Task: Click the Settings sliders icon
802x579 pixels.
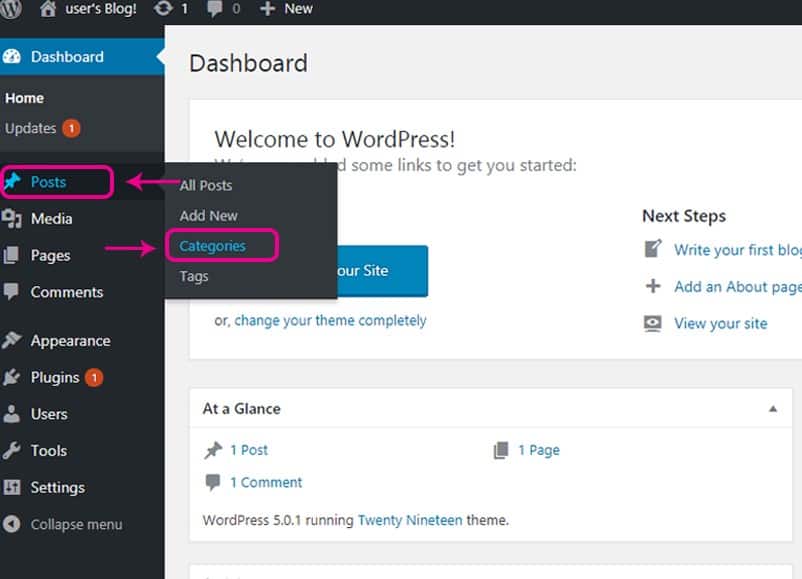Action: (x=12, y=487)
